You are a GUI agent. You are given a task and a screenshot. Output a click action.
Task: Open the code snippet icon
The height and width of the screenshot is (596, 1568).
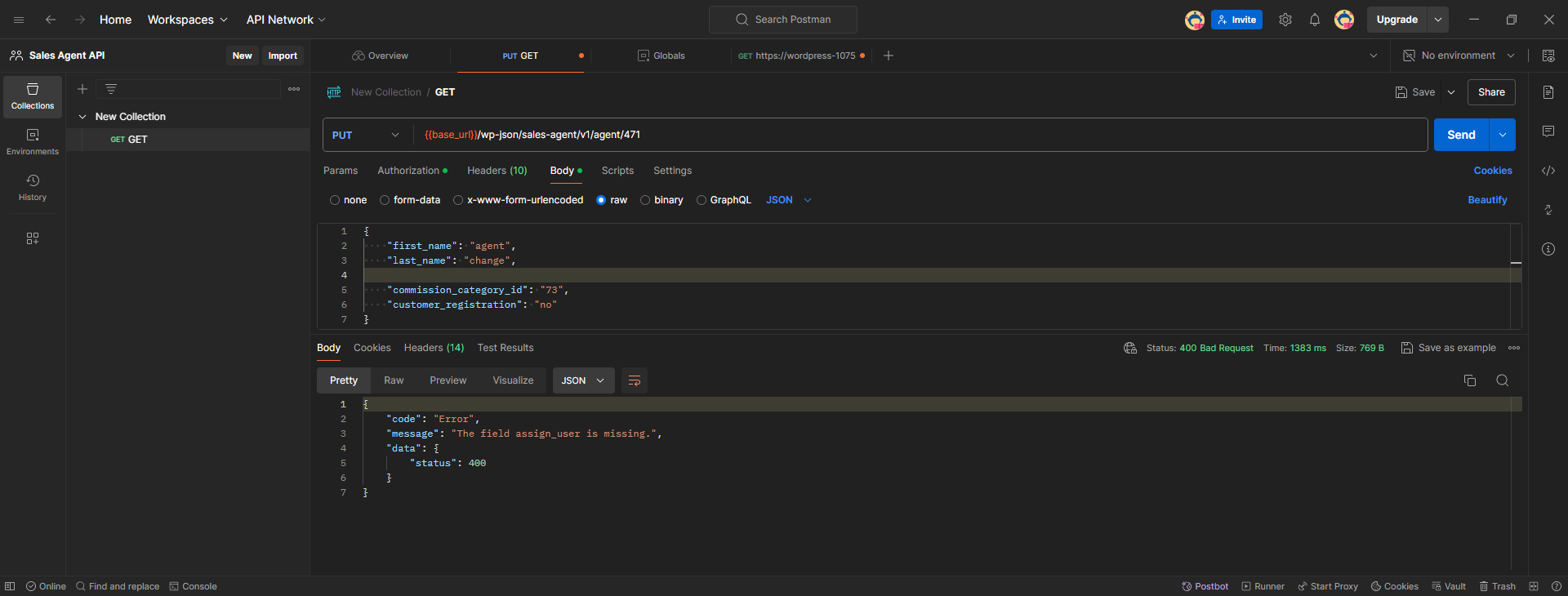coord(1548,171)
